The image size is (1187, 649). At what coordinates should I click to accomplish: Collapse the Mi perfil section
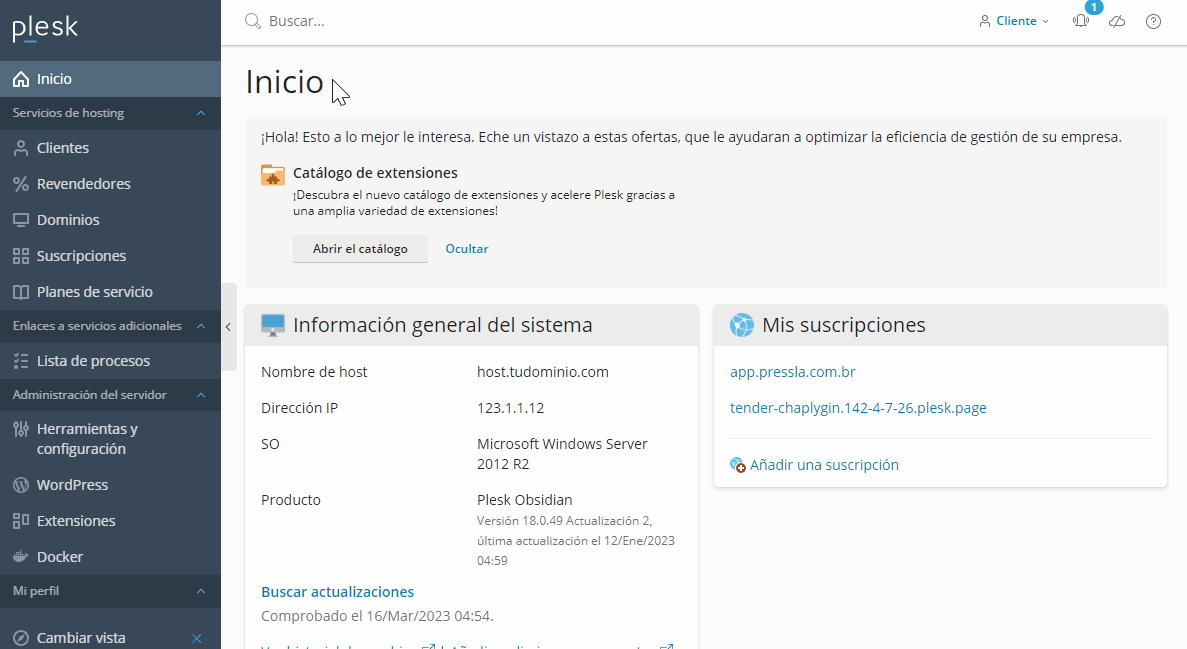201,591
